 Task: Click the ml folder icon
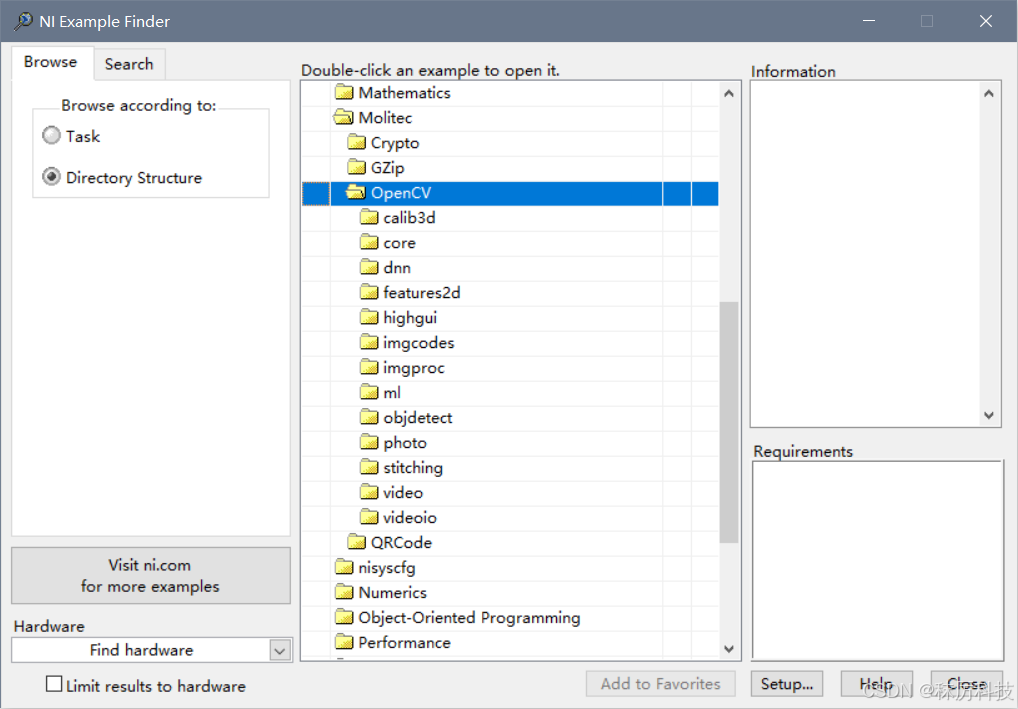(x=369, y=392)
